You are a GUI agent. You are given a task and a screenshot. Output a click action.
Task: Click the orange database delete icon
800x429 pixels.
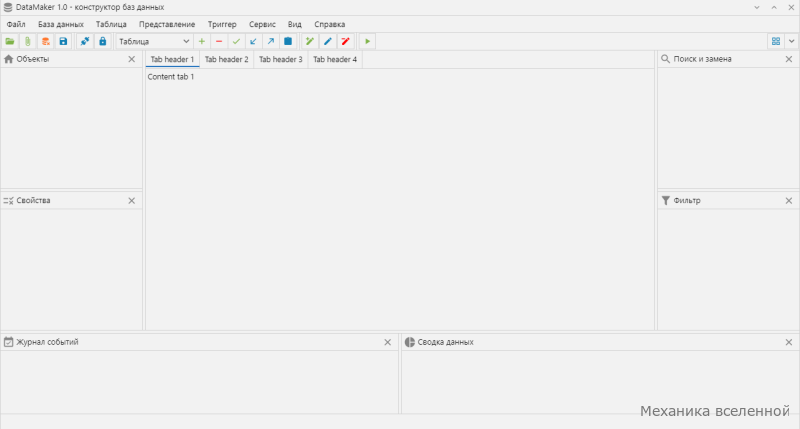pos(45,41)
